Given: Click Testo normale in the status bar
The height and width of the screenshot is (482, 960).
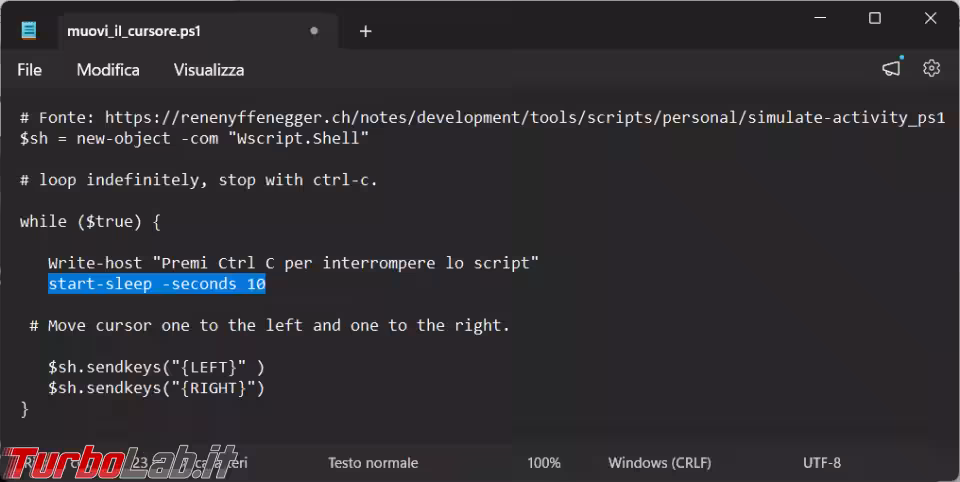Looking at the screenshot, I should click(373, 463).
